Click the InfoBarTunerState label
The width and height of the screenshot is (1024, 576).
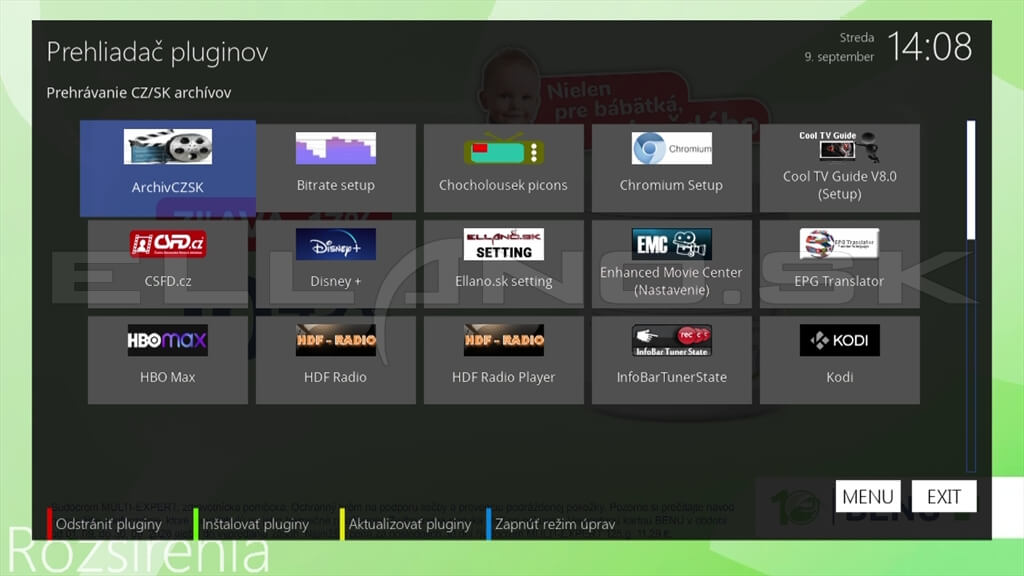point(671,377)
